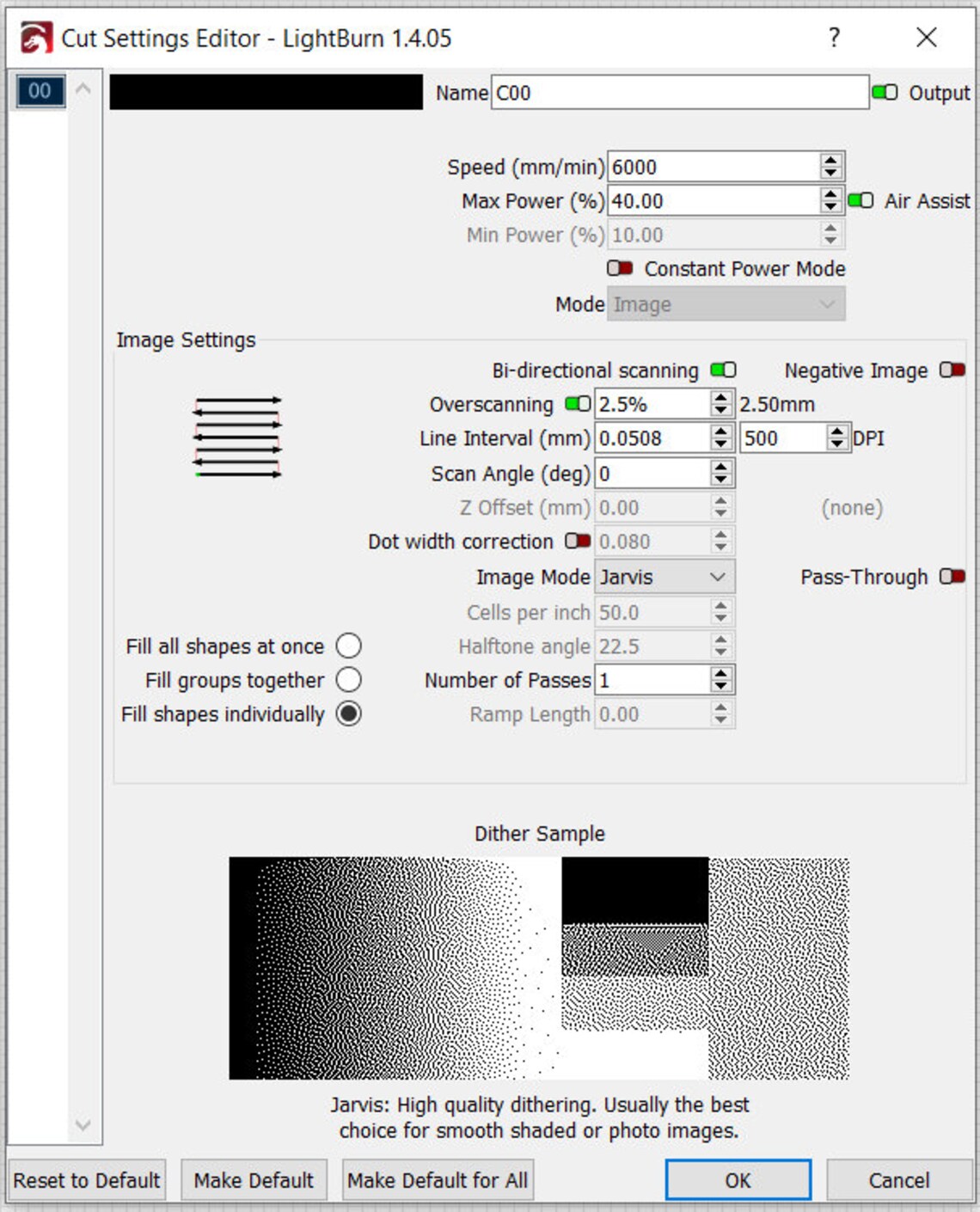Select layer 00 in the layer list
This screenshot has width=980, height=1212.
[40, 91]
